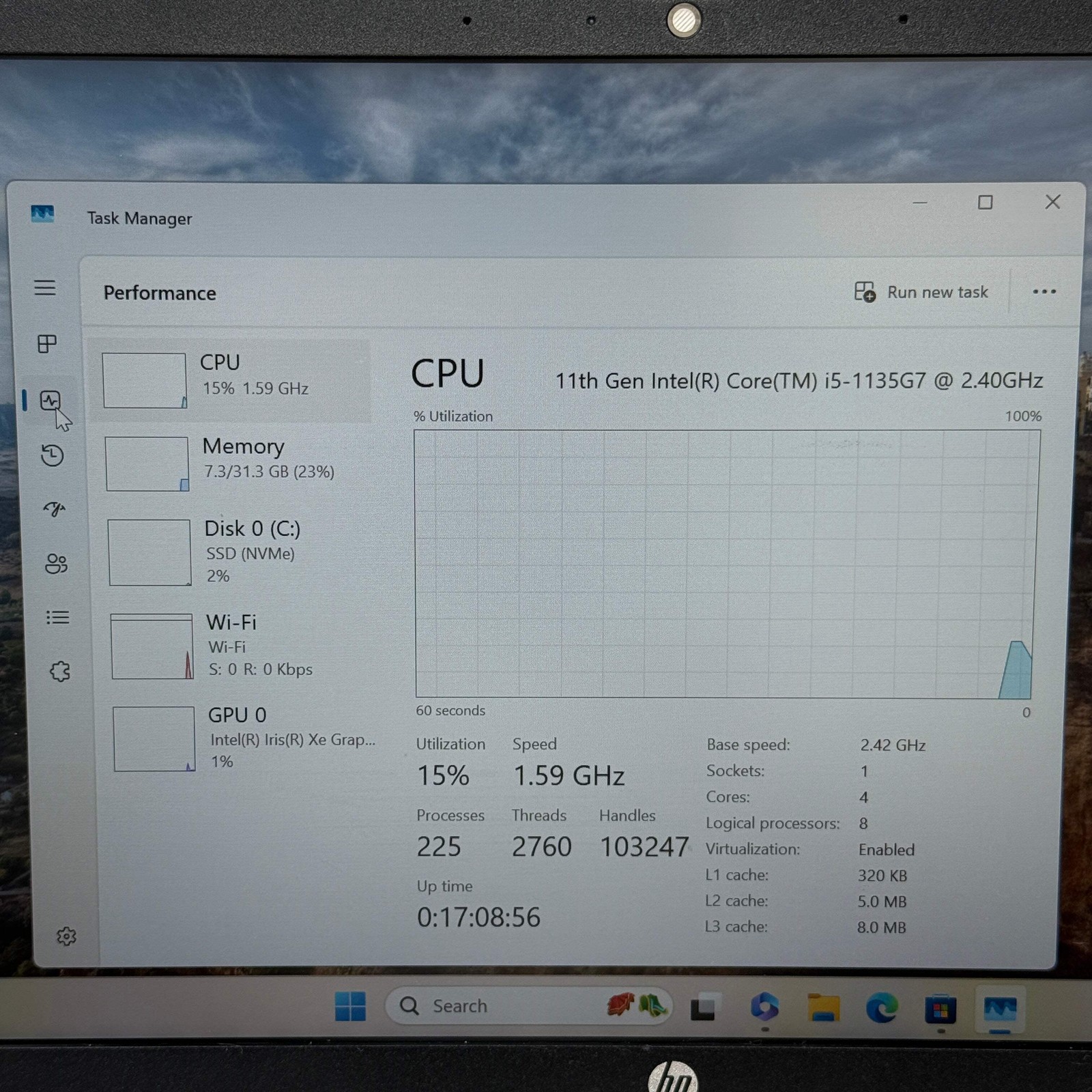Click the Wi-Fi mini graph thumbnail

152,646
